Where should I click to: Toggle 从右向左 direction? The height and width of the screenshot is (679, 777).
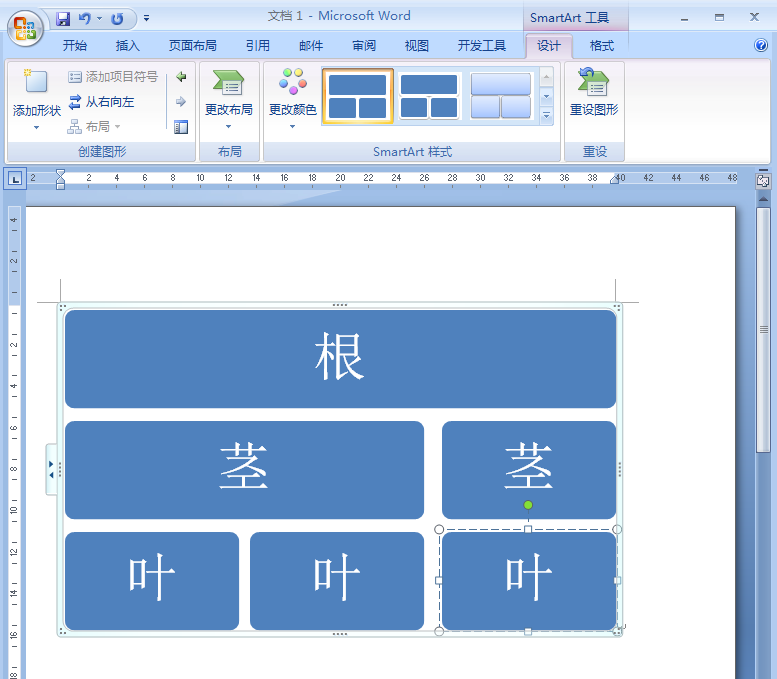[102, 102]
